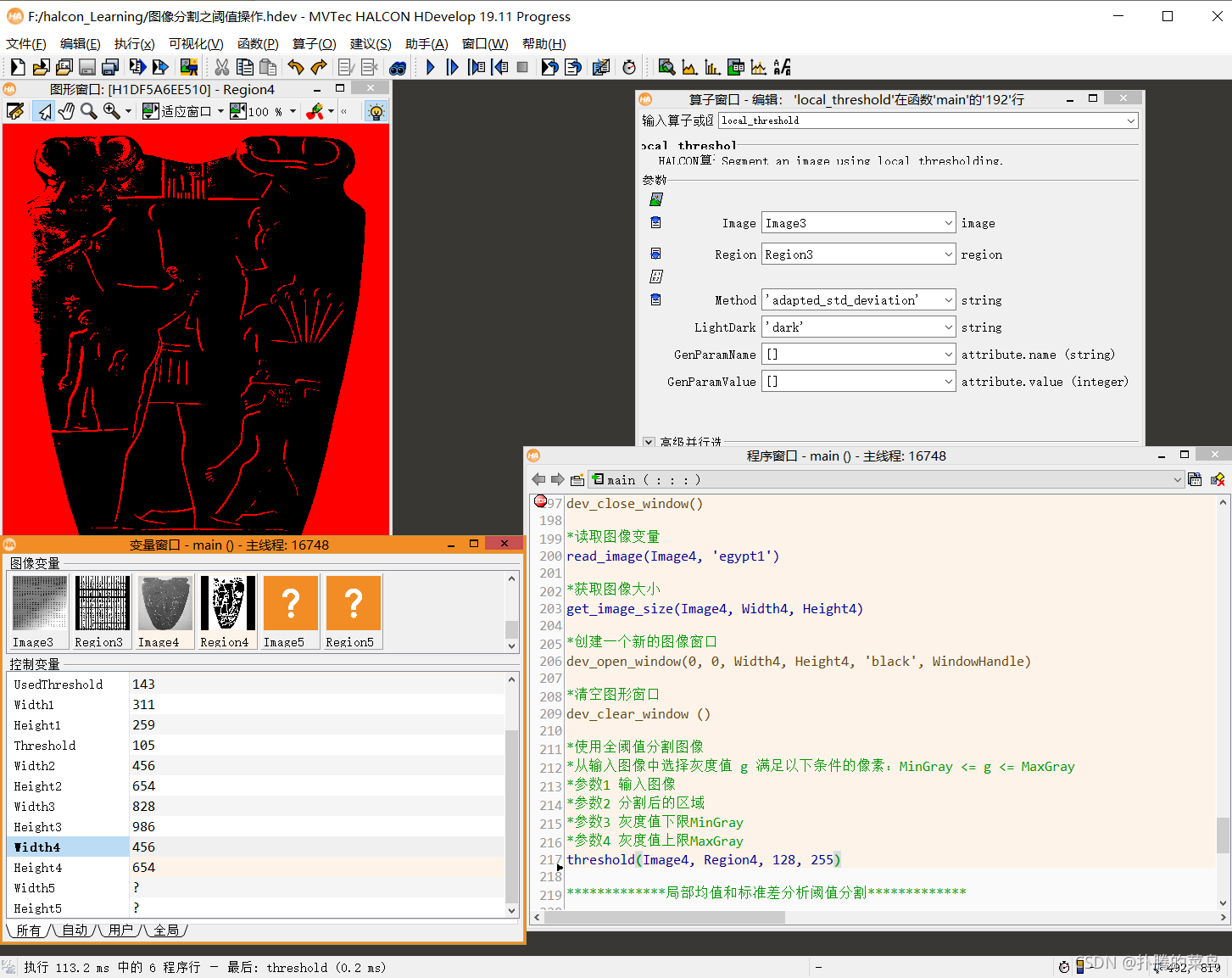Click the breakpoint stop marker at line 197
Screen dimensions: 1232x978
[540, 501]
